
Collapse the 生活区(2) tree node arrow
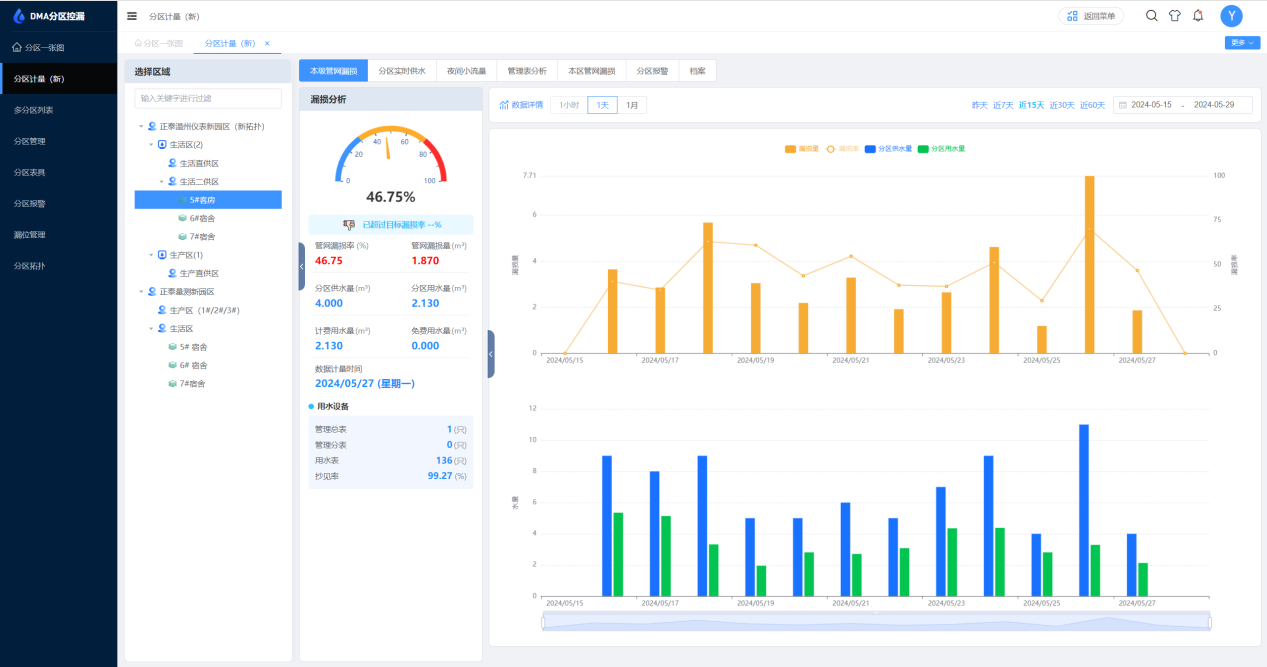coord(151,145)
